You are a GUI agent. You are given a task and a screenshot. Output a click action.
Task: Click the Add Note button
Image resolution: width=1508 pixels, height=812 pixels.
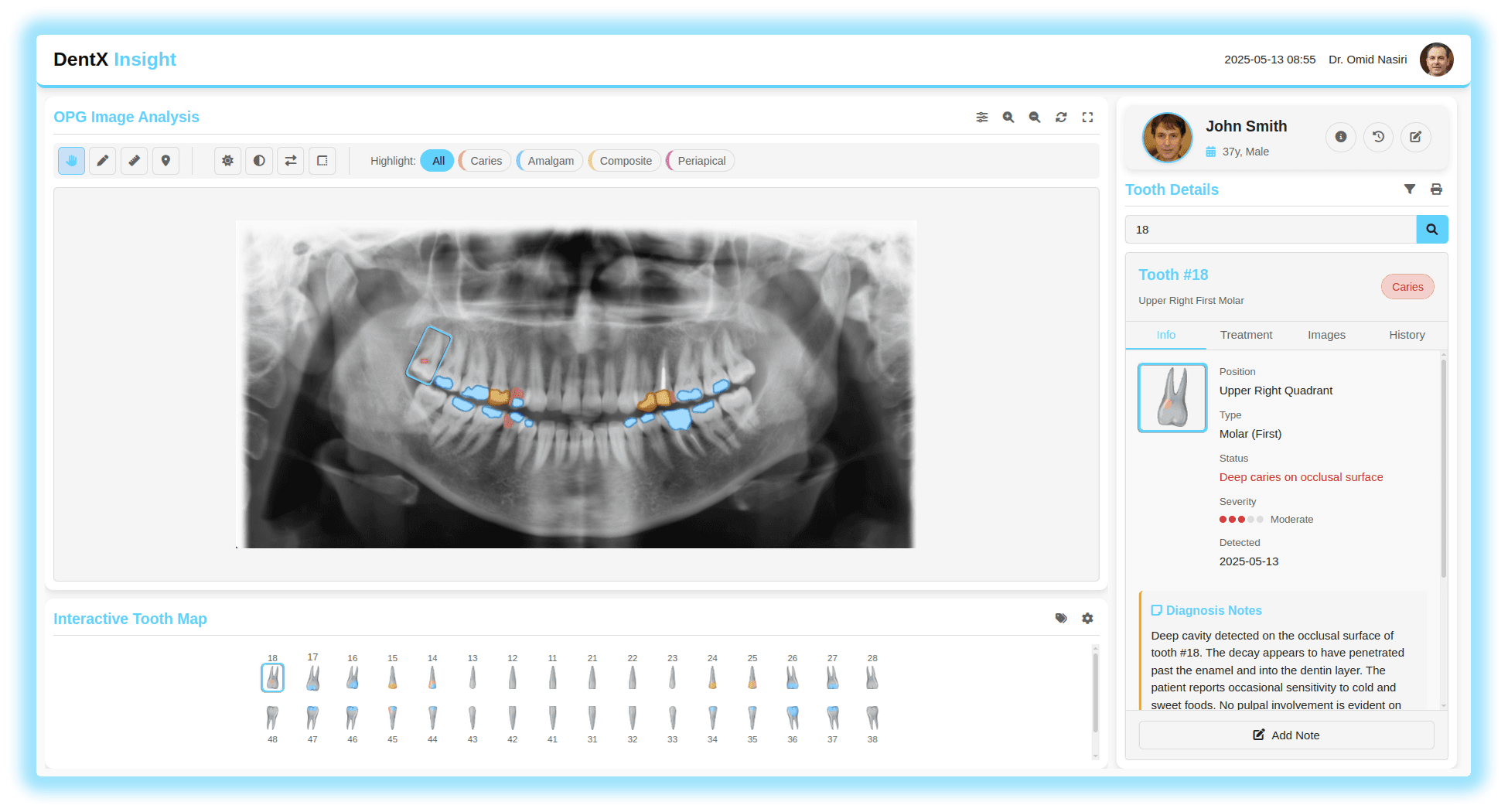point(1287,735)
